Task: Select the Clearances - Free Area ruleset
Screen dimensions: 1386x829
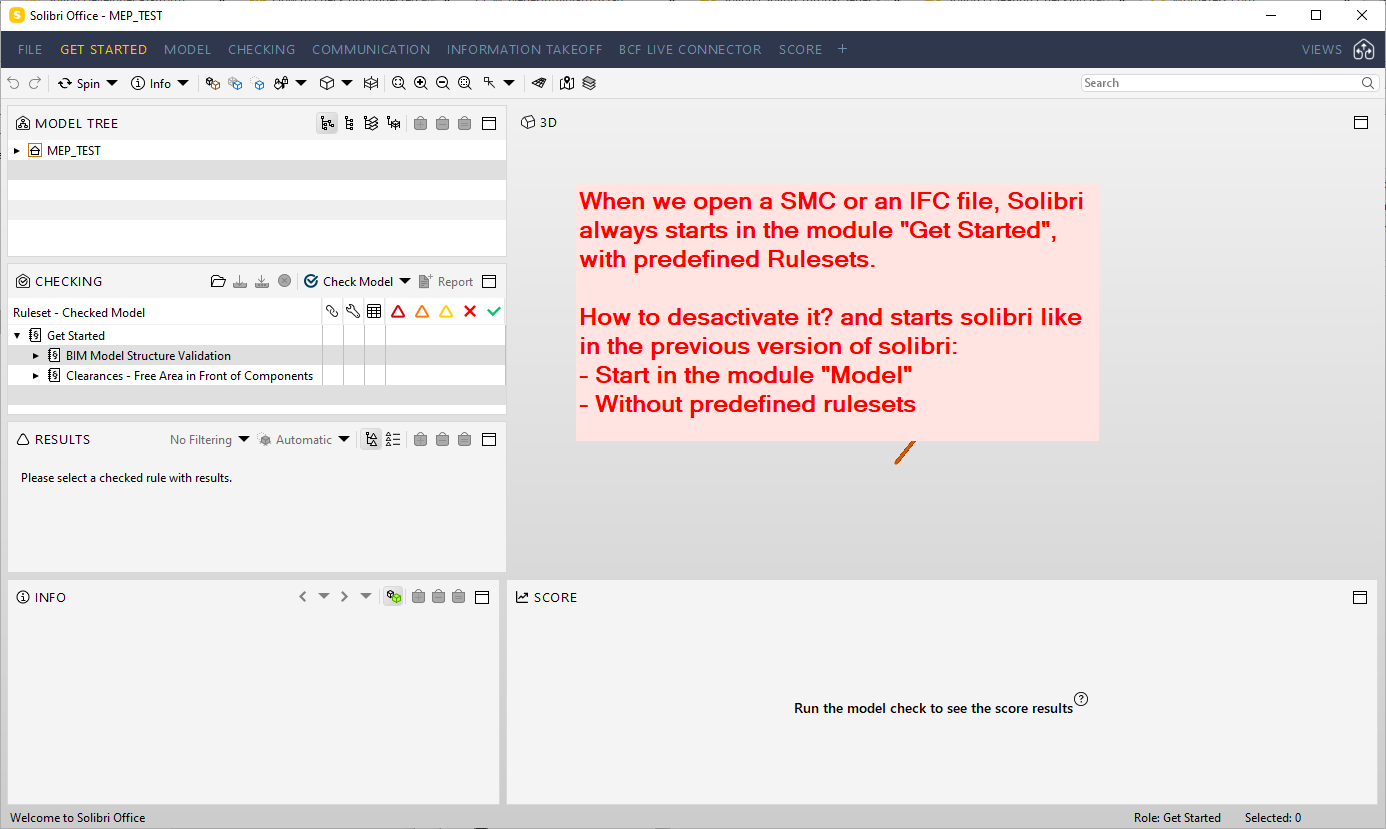Action: pos(189,376)
